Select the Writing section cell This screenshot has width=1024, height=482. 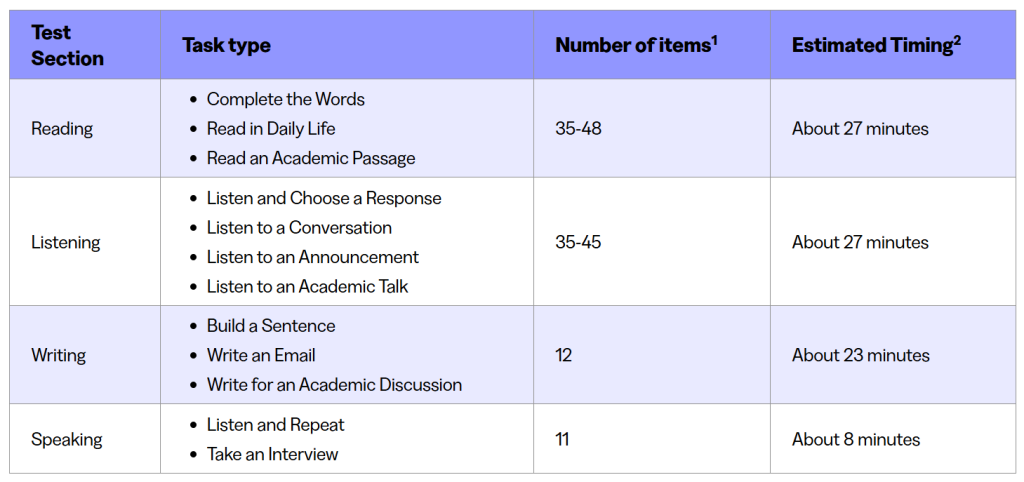click(59, 355)
